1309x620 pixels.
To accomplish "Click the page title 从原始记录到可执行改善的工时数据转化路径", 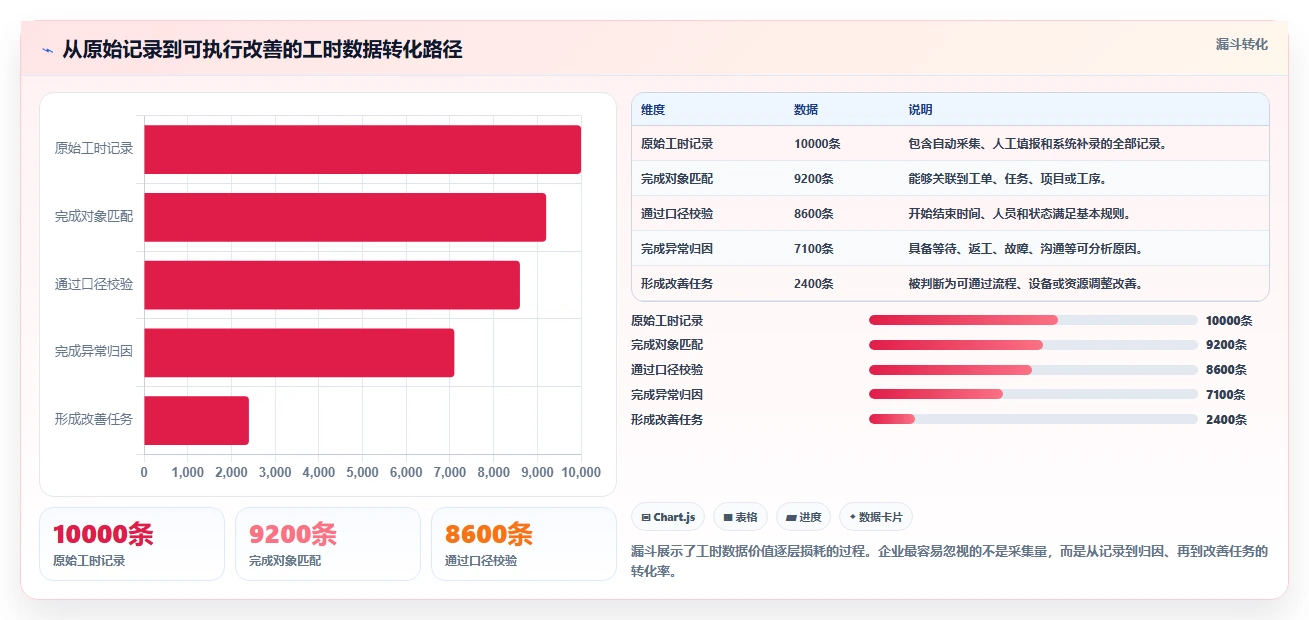I will pyautogui.click(x=262, y=50).
